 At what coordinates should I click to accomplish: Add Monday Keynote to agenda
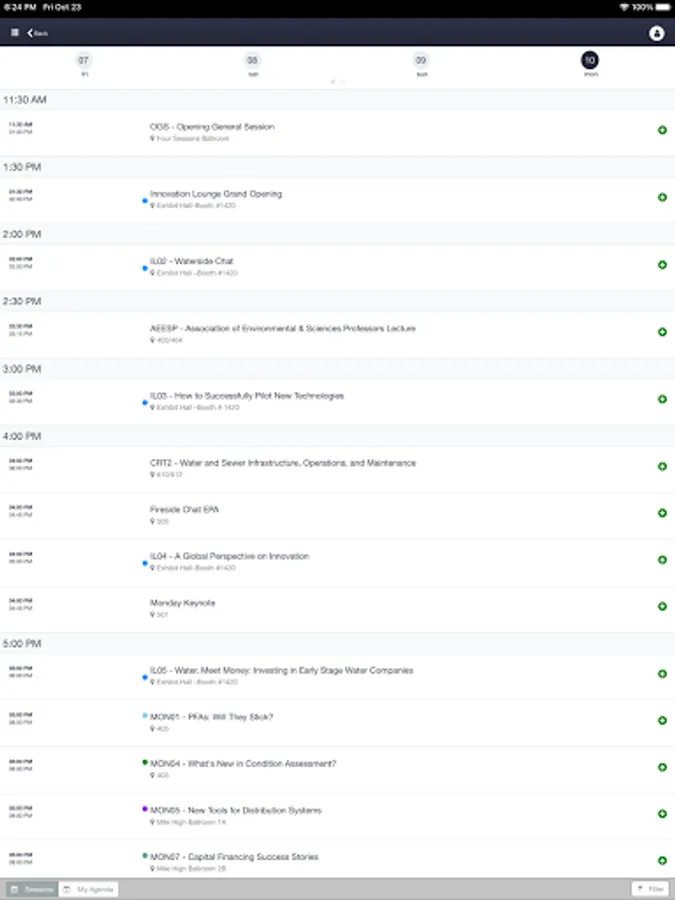point(662,607)
